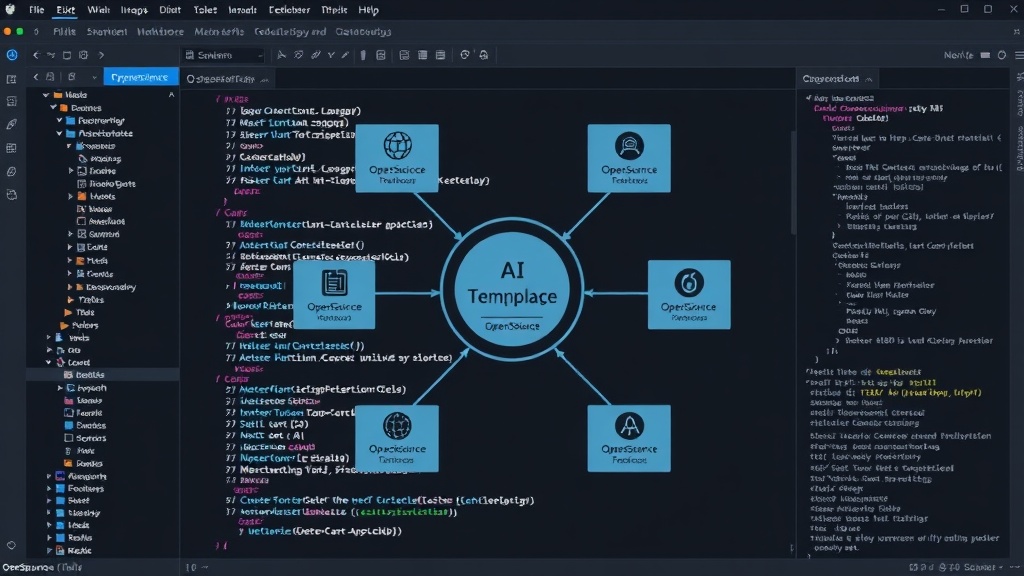This screenshot has height=576, width=1024.
Task: Click the save disk icon in toolbar
Action: click(381, 55)
